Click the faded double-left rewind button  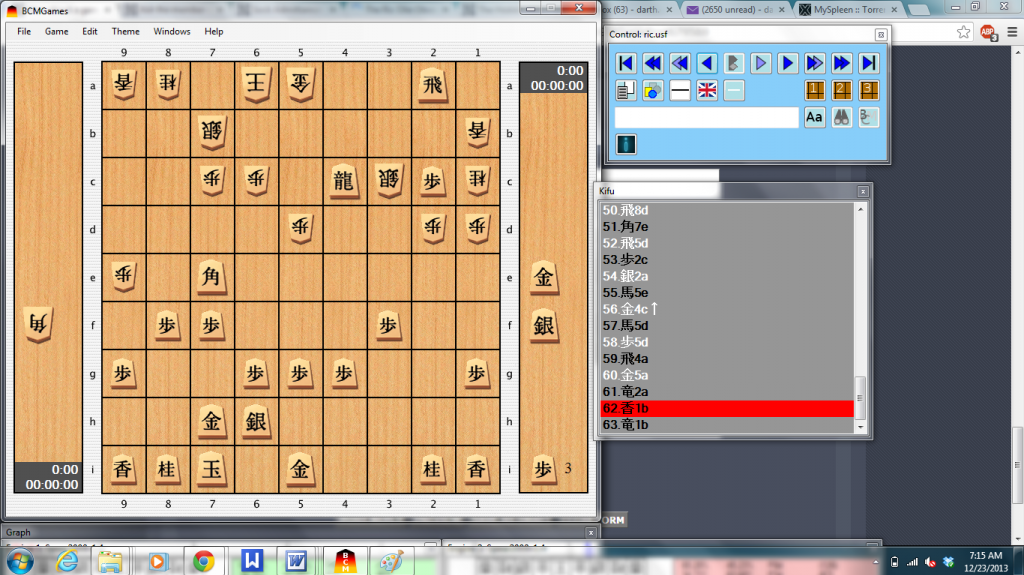coord(680,63)
